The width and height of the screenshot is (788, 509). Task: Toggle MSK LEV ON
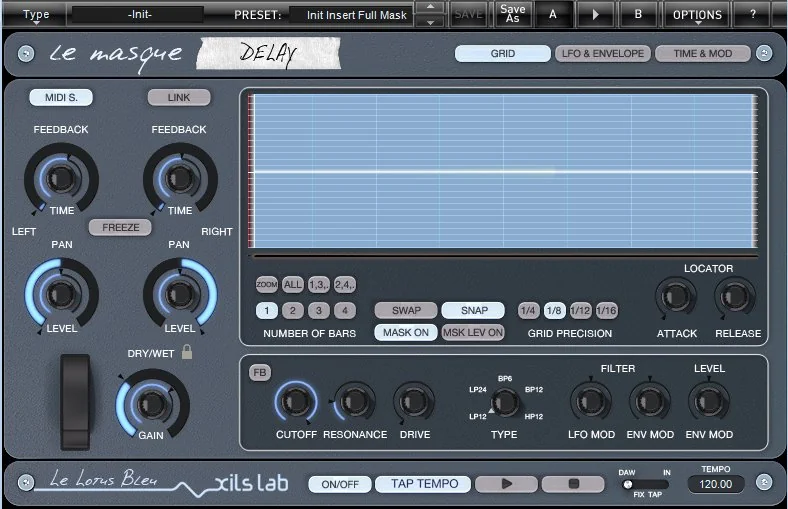coord(473,332)
